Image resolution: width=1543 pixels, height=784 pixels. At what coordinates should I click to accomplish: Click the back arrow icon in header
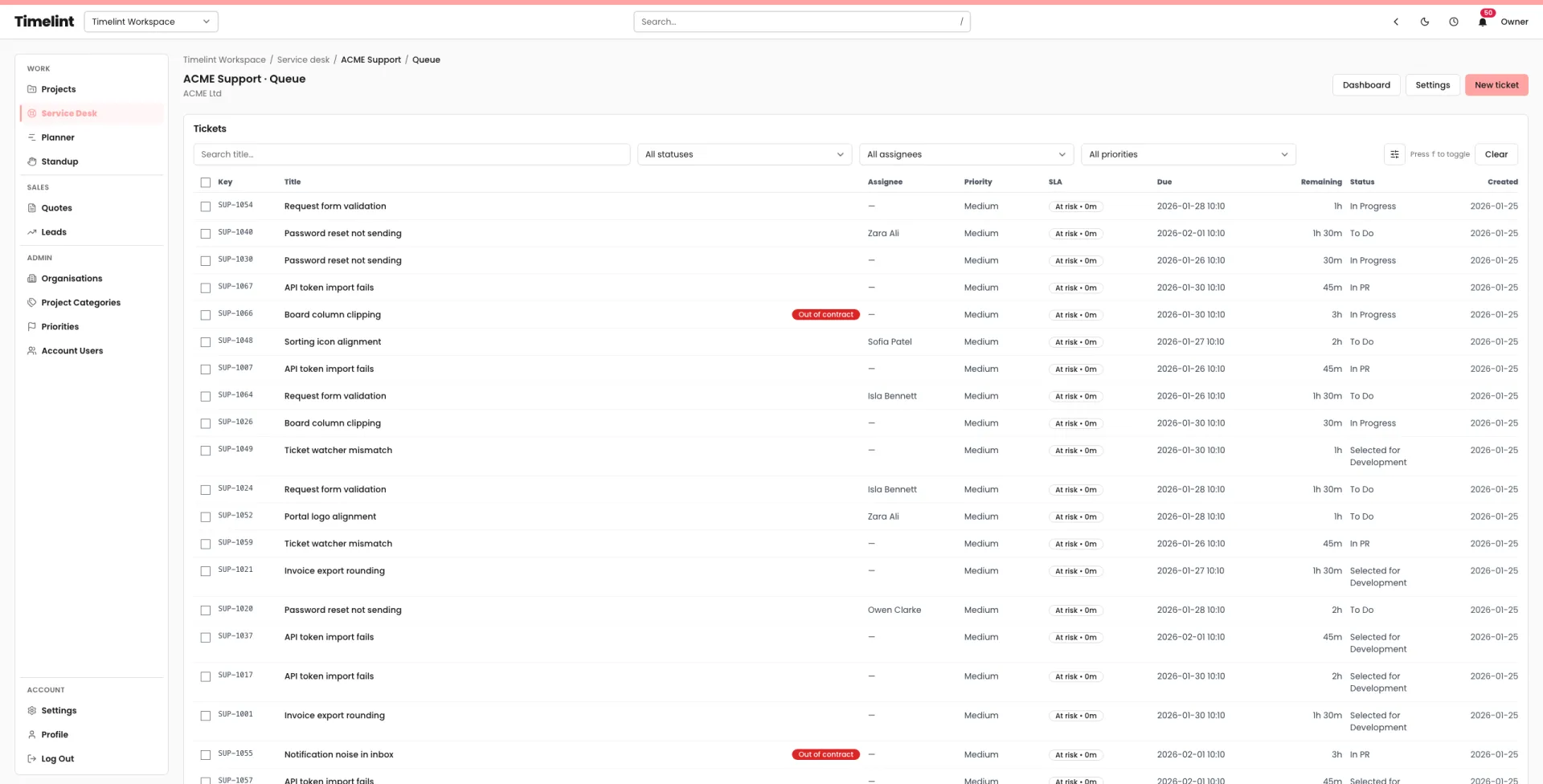click(x=1396, y=22)
